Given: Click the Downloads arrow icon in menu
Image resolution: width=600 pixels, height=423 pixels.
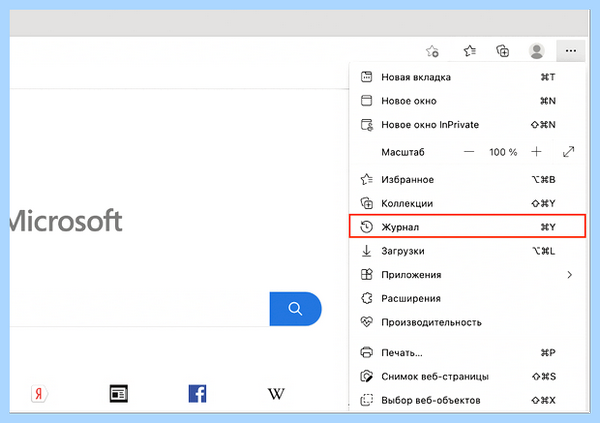Looking at the screenshot, I should 366,251.
